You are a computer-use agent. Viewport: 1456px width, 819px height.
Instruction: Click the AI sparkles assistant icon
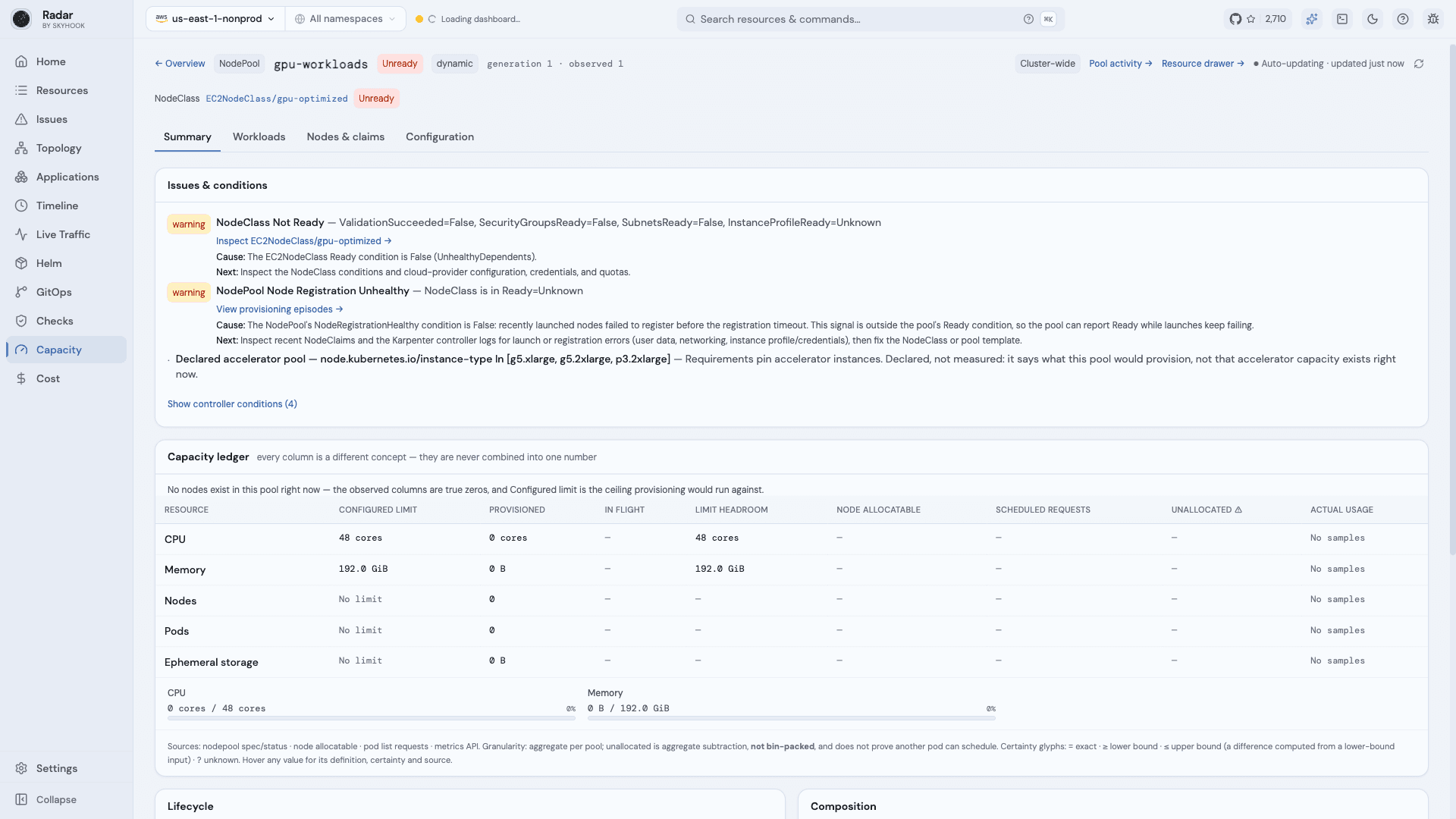click(1312, 19)
